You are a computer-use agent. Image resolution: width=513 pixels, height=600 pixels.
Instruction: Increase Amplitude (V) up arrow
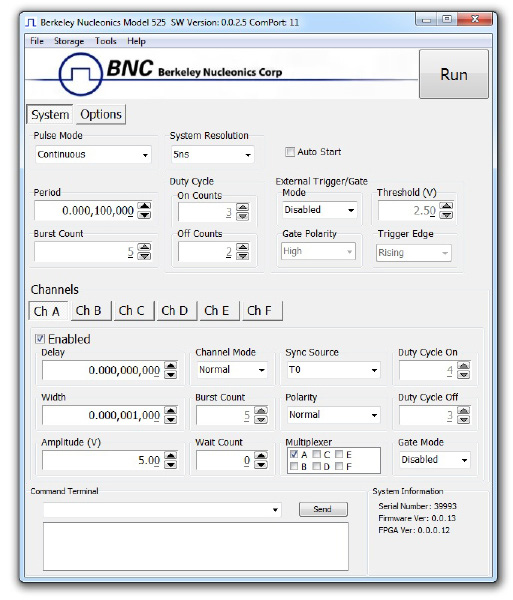point(171,455)
